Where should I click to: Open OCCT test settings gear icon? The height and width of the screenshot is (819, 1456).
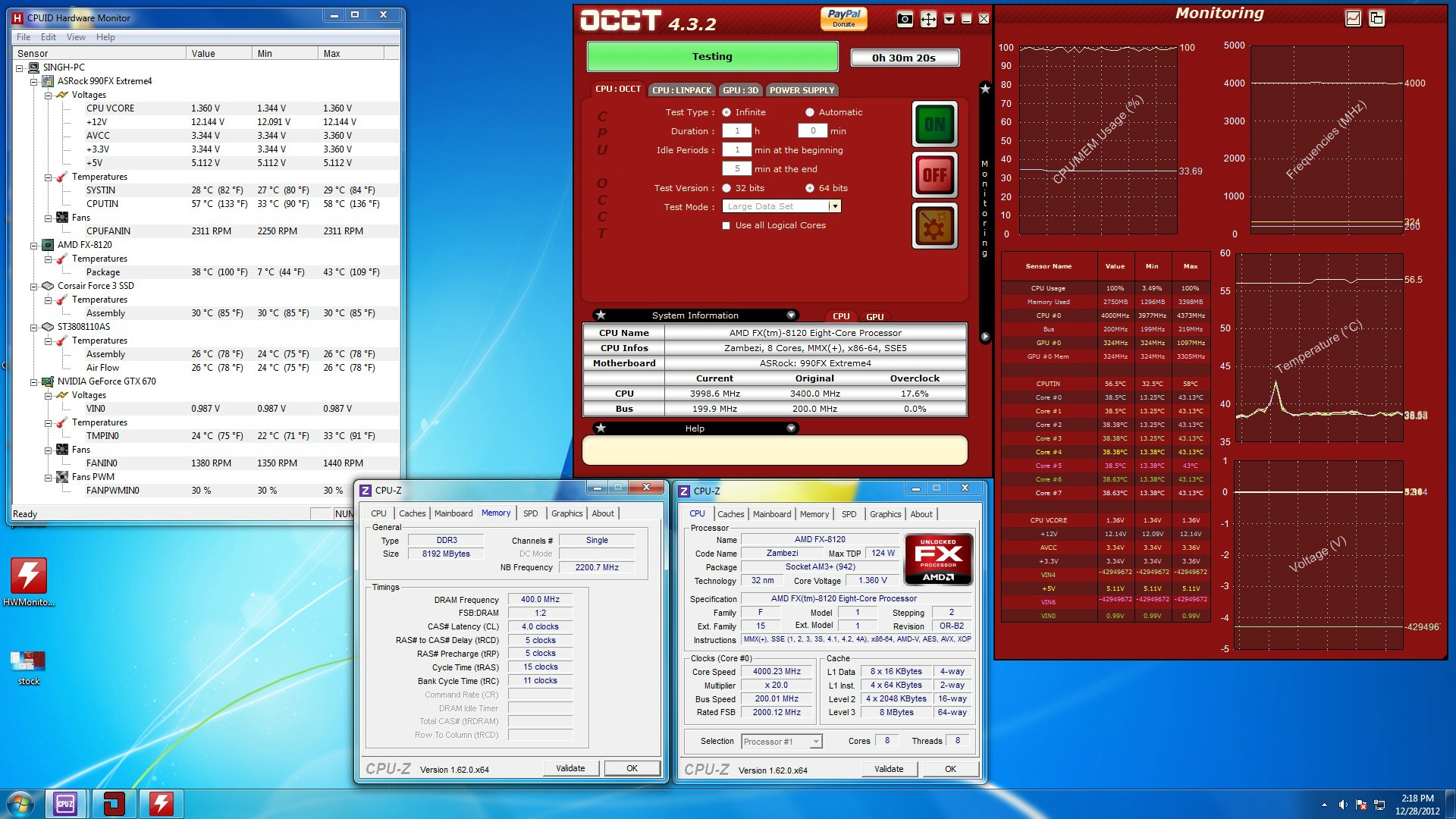point(934,226)
